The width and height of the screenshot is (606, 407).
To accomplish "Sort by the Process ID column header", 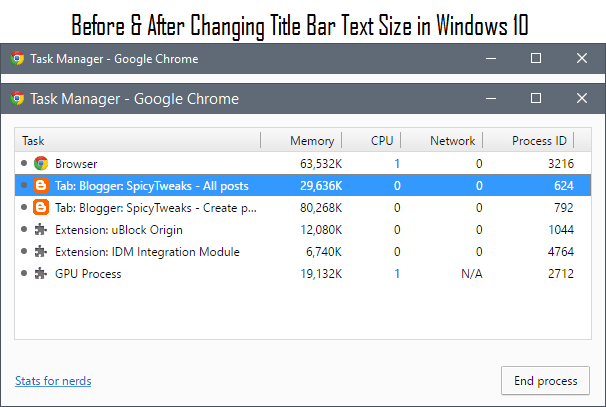I will click(528, 140).
